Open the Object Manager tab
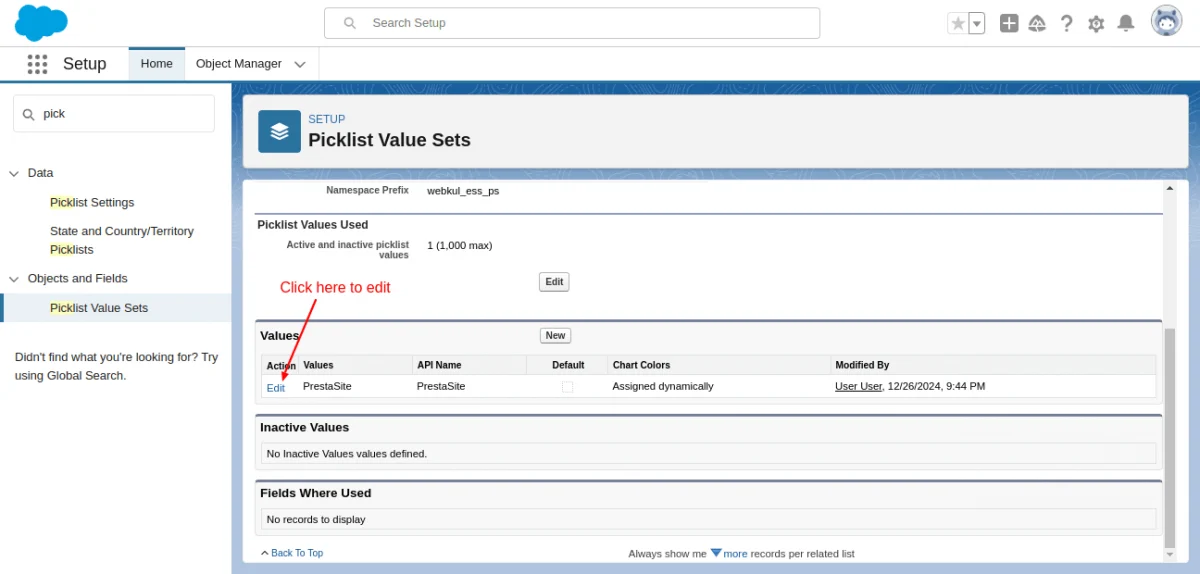 coord(238,63)
